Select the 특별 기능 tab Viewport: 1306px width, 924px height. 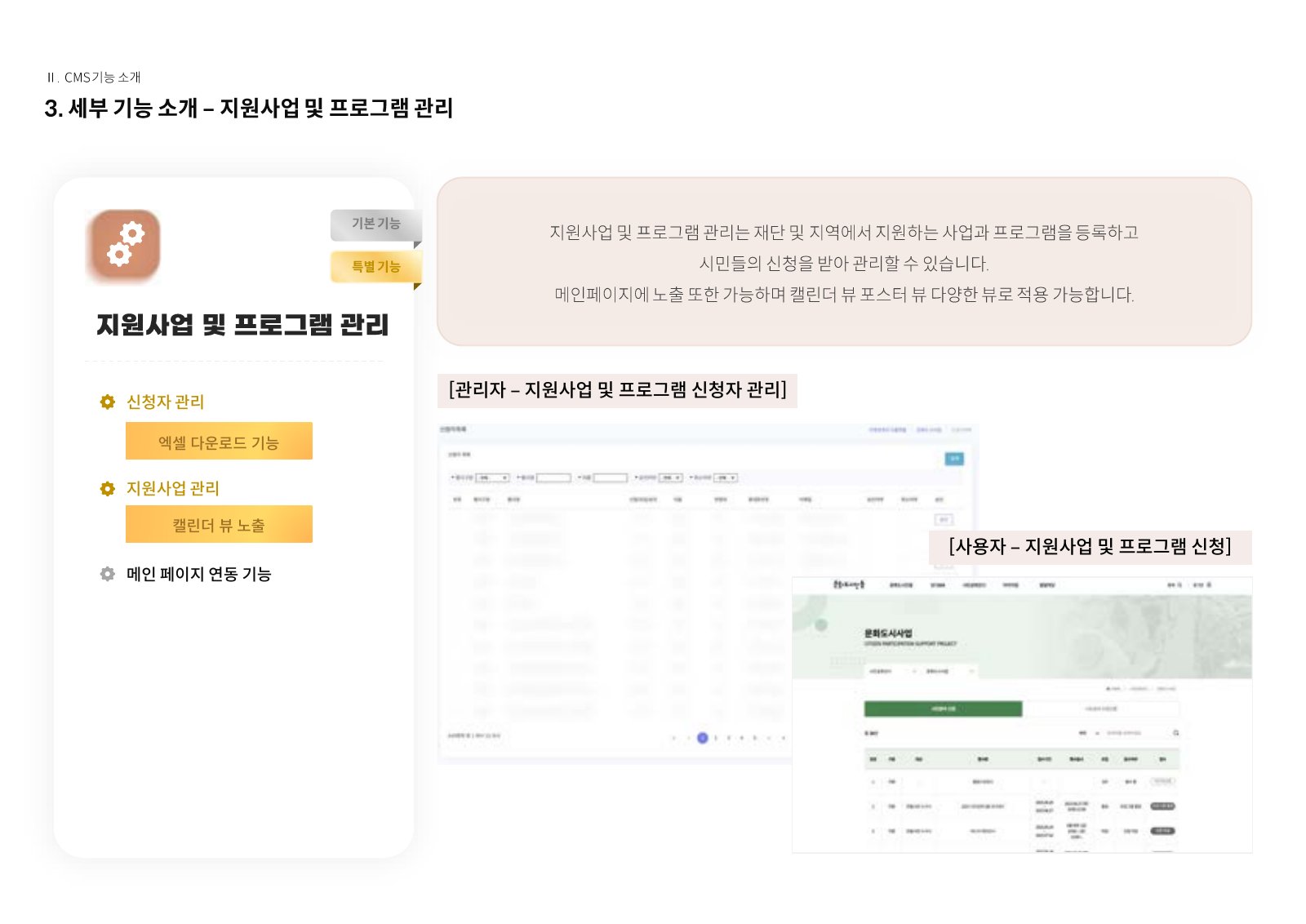(376, 267)
